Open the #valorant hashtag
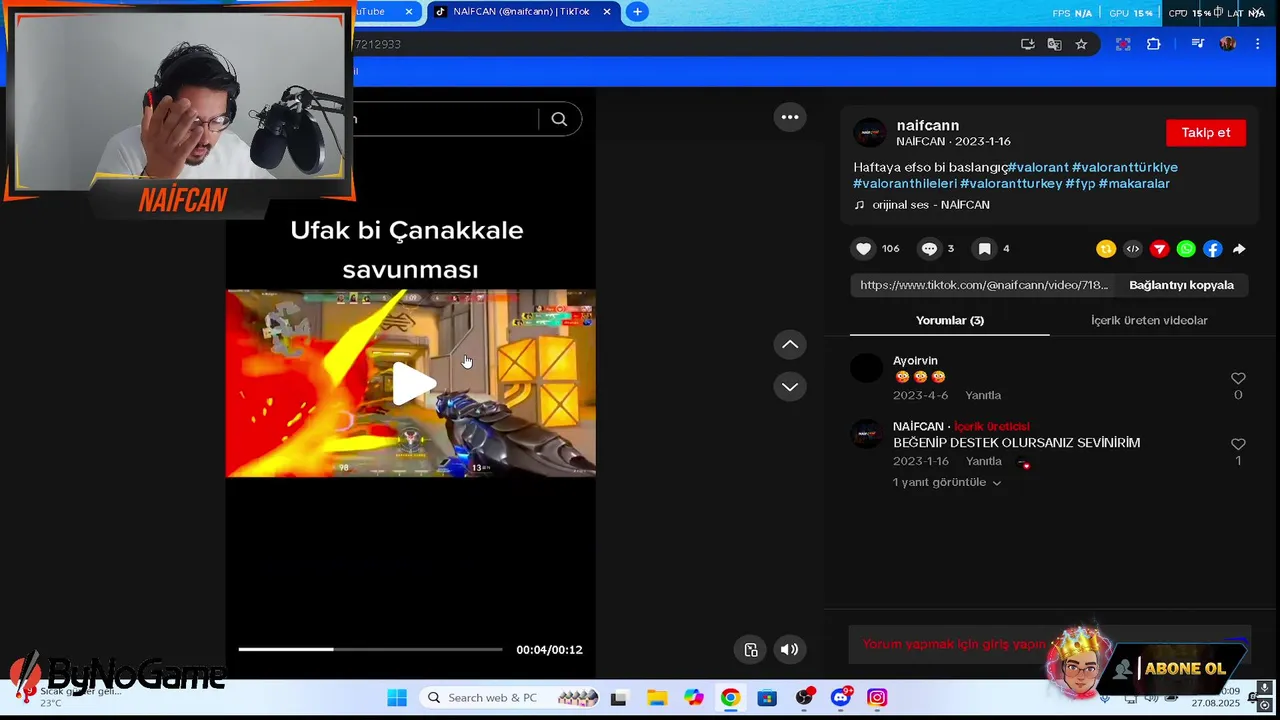Viewport: 1280px width, 720px height. point(1037,167)
